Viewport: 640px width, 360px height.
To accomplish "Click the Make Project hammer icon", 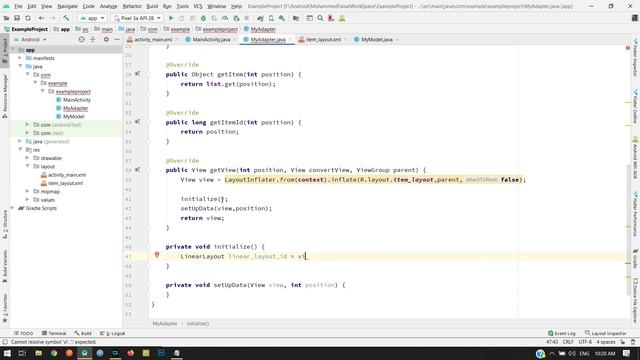I will 66,18.
